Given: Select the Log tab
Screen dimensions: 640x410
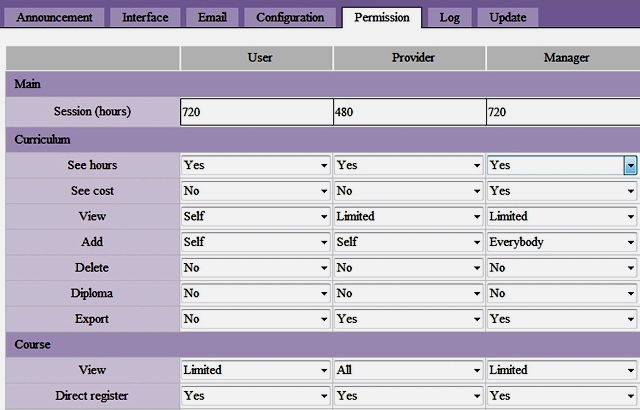Looking at the screenshot, I should pos(450,17).
